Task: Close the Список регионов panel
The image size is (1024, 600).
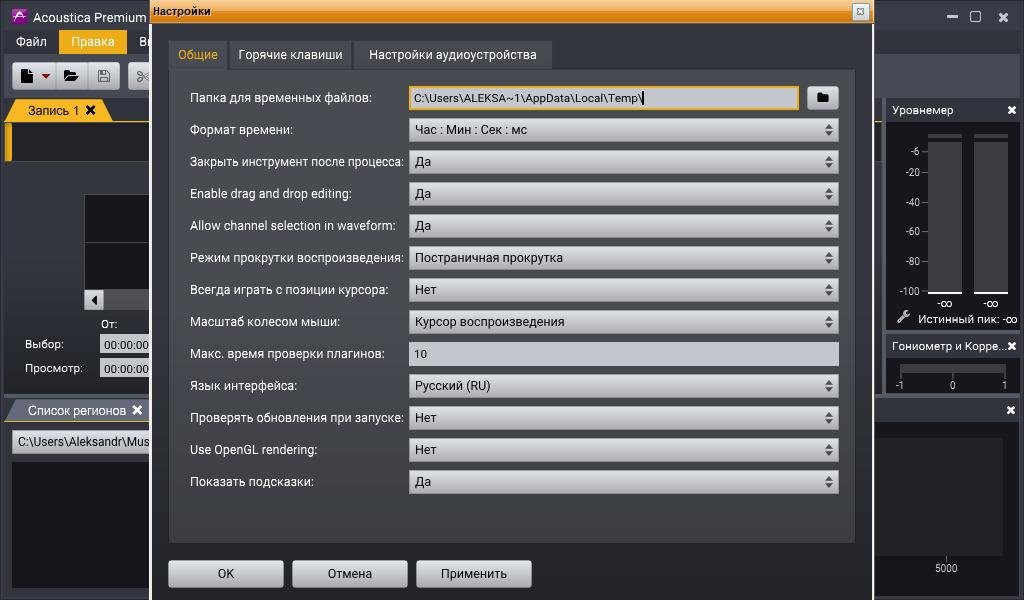Action: click(x=137, y=410)
